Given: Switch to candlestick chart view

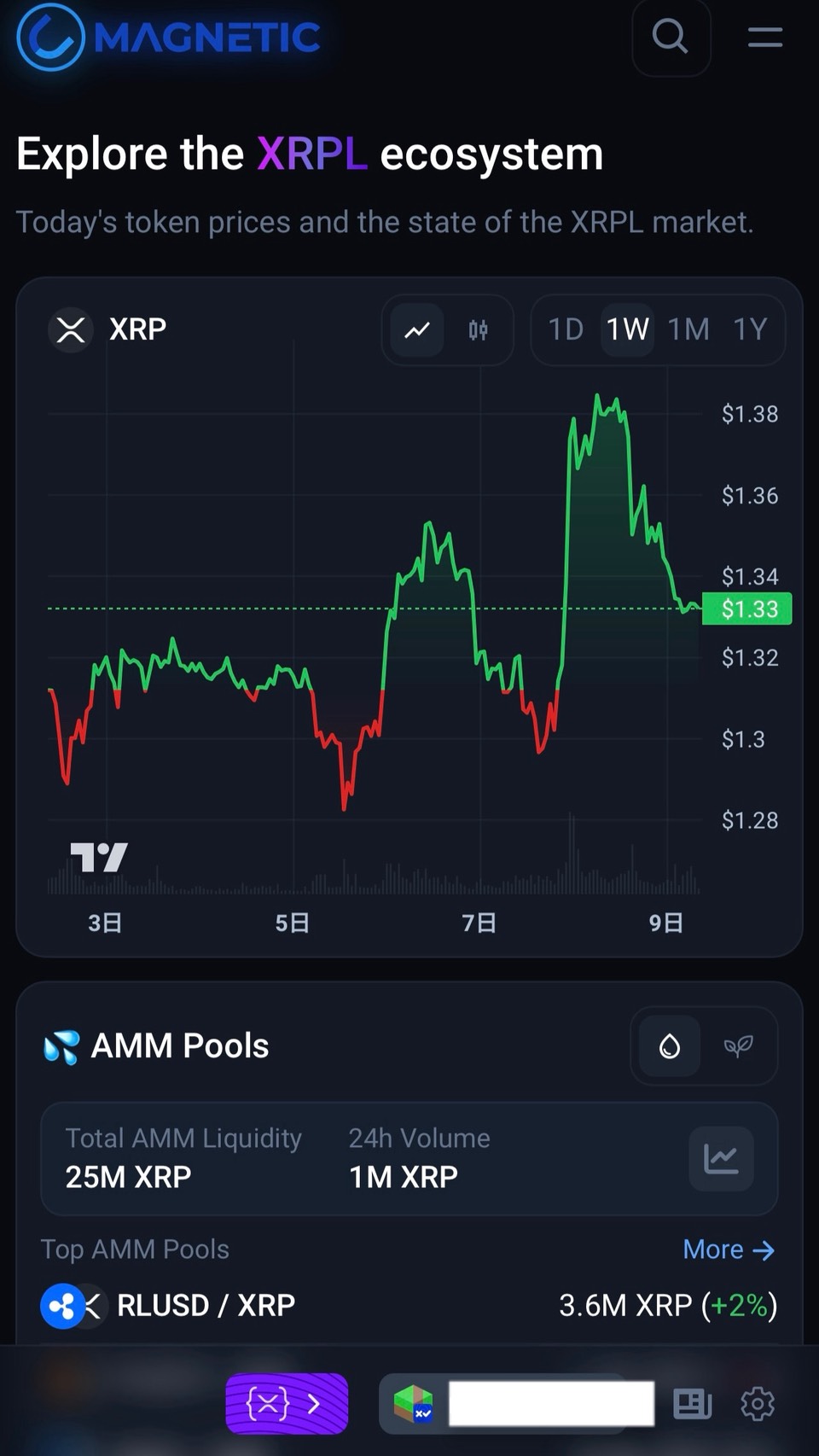Looking at the screenshot, I should pyautogui.click(x=478, y=329).
